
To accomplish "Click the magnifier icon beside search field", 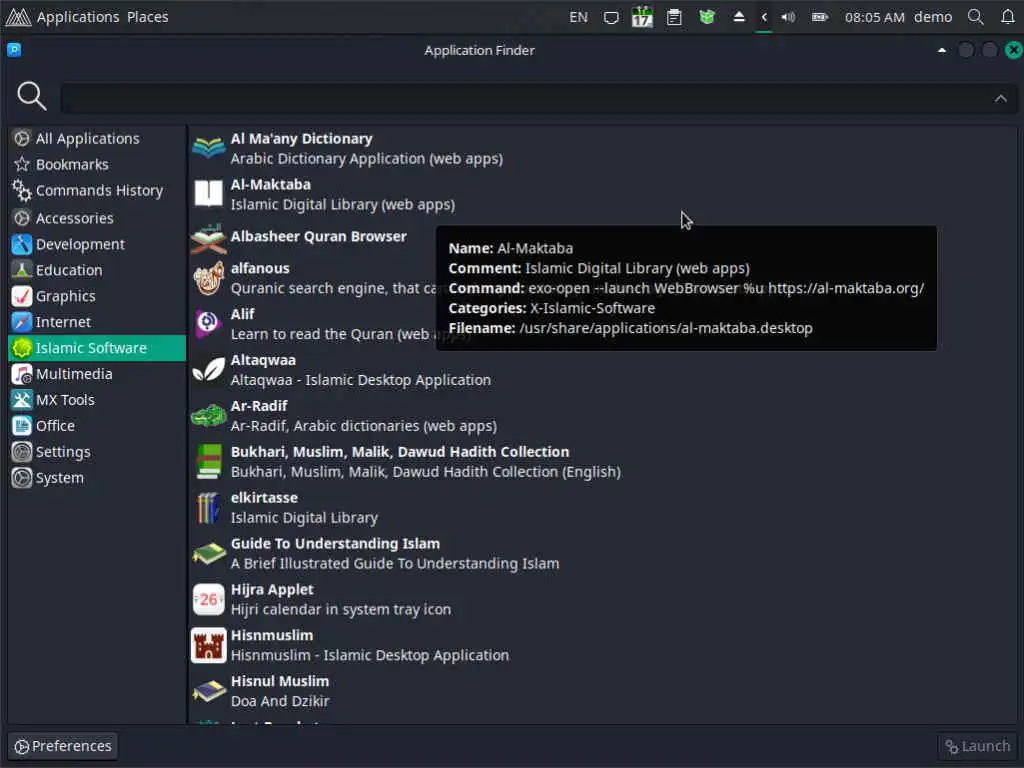I will [x=31, y=96].
